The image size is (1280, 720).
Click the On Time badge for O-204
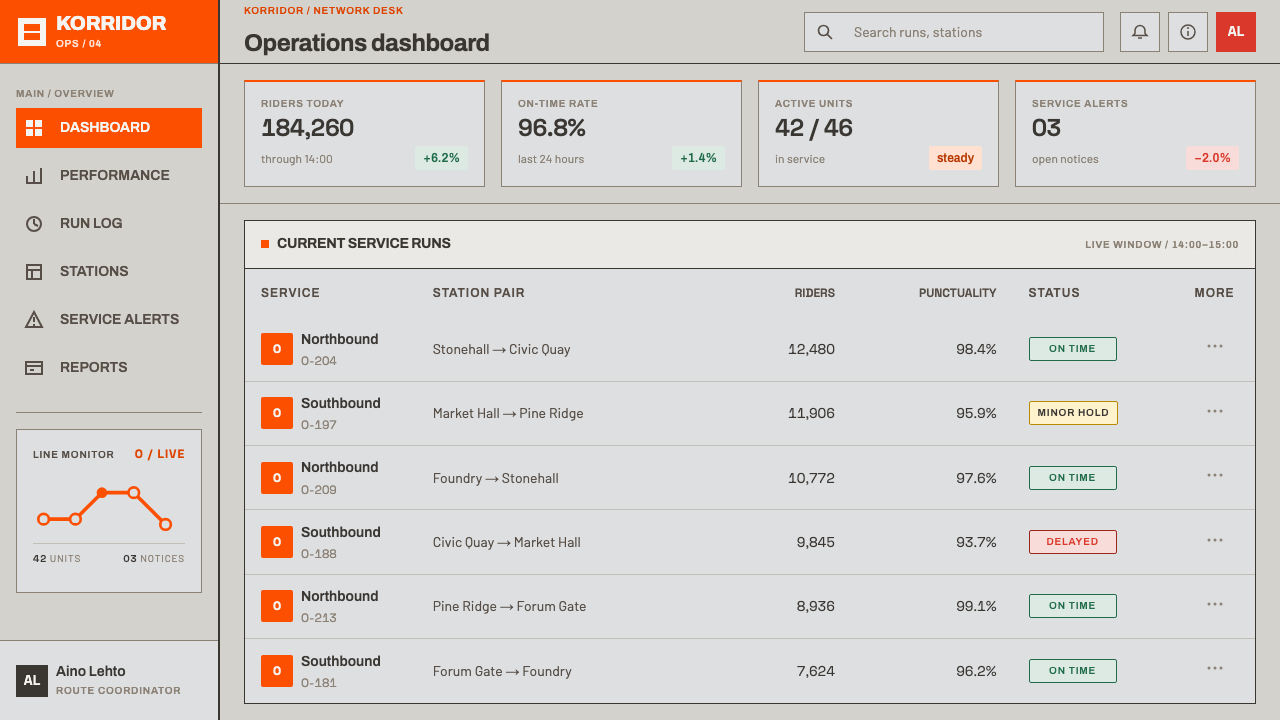[x=1073, y=349]
